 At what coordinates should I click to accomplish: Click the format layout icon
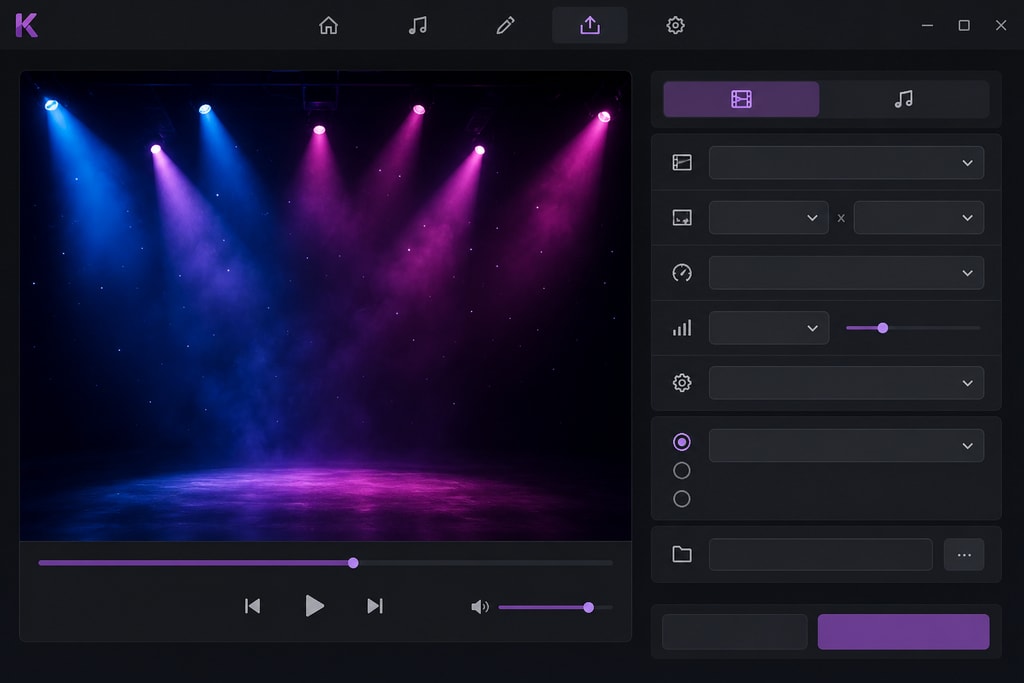682,163
